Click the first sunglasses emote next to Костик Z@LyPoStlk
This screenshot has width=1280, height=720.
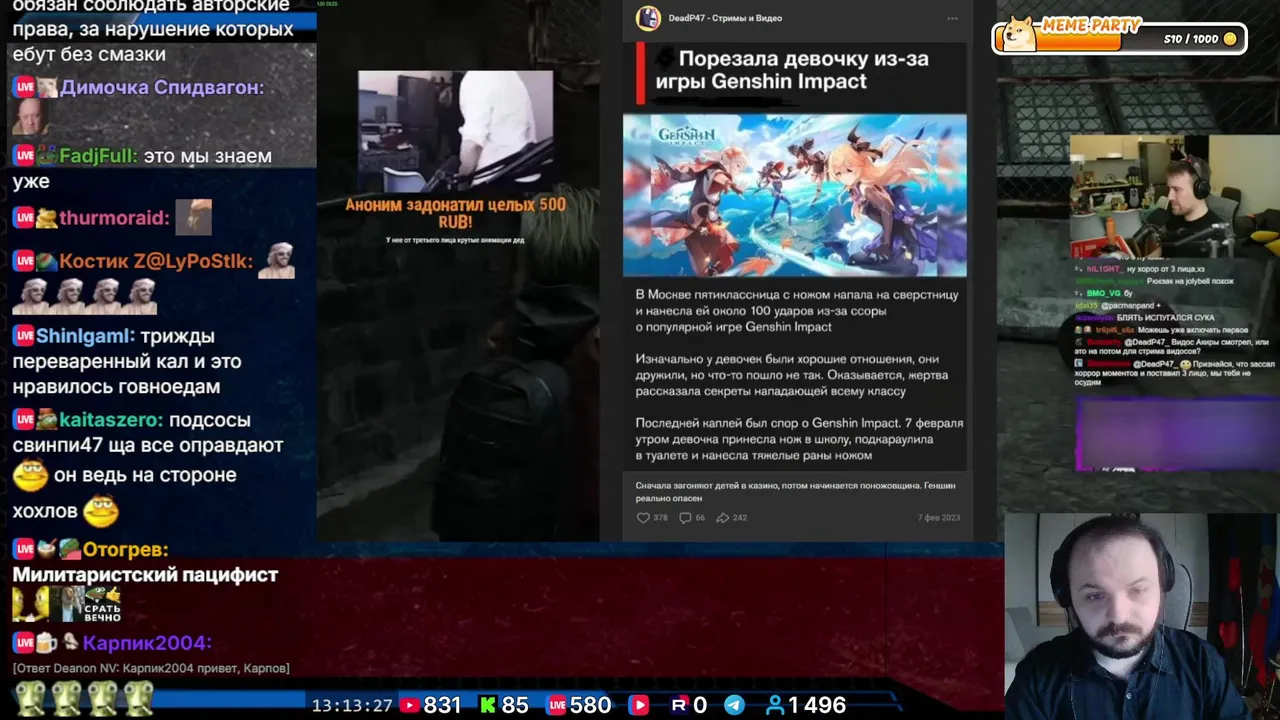(276, 261)
